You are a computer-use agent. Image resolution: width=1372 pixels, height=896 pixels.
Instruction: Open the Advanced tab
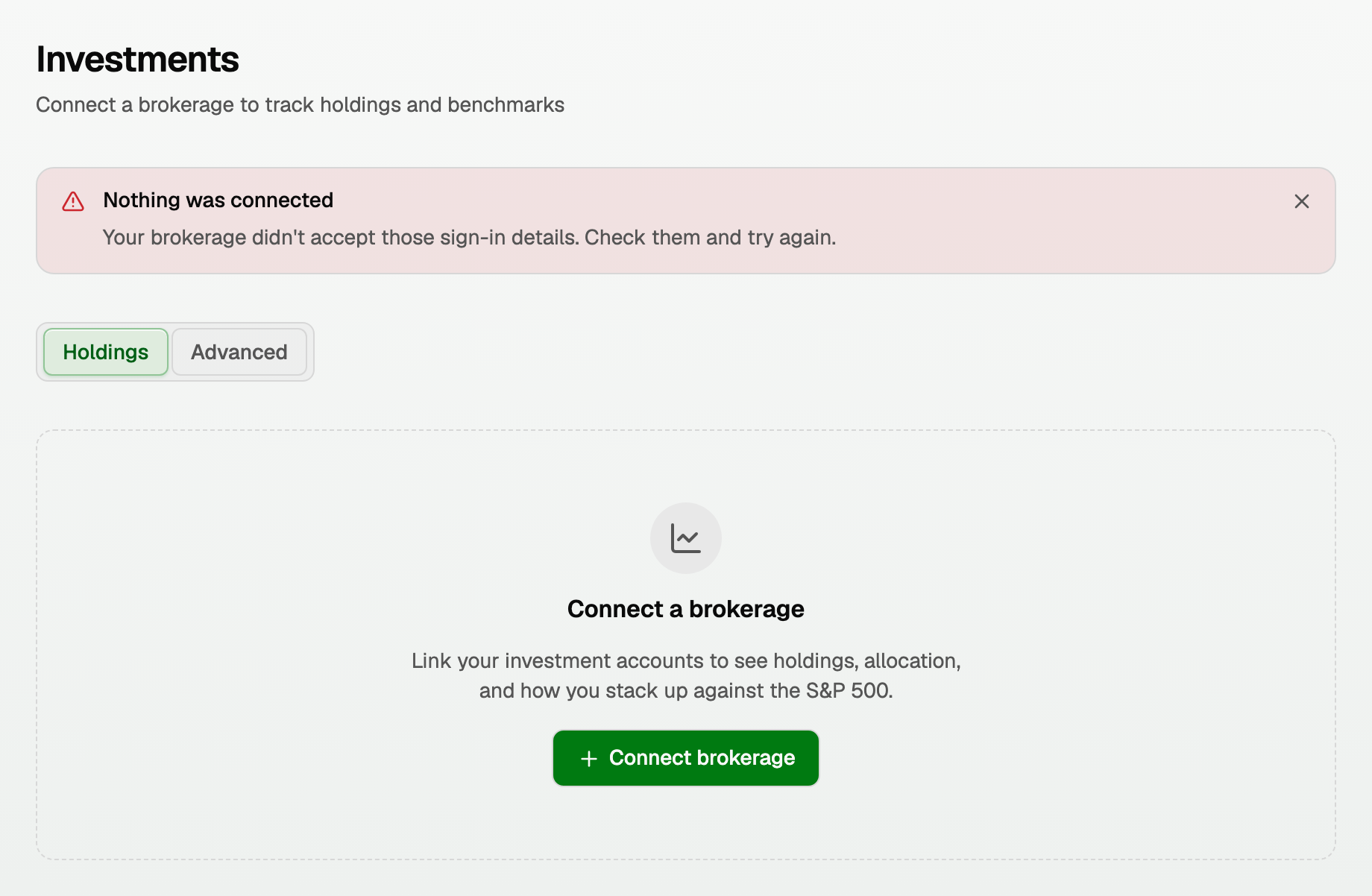point(239,352)
